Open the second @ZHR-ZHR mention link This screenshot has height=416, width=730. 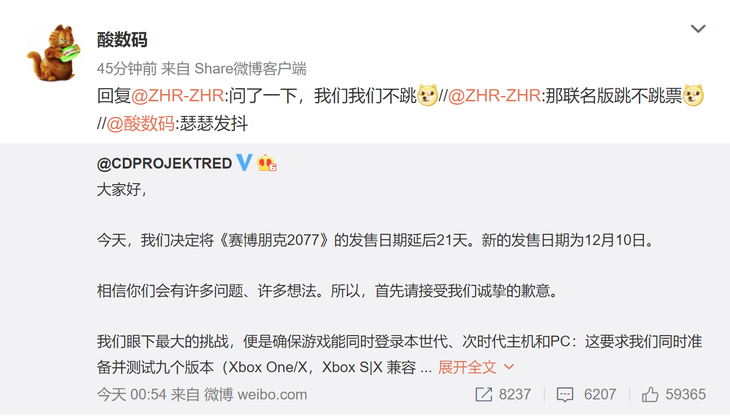pos(494,96)
